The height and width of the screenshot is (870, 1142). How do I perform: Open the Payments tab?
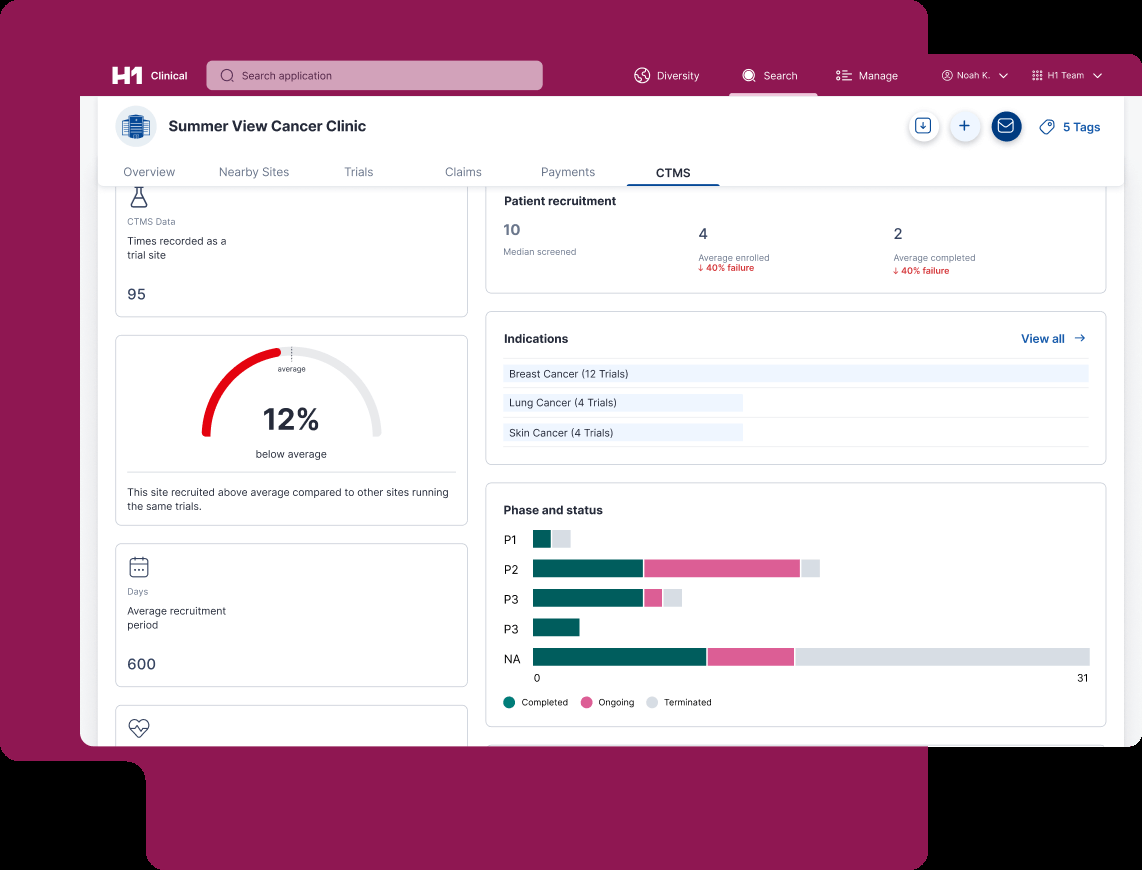click(568, 172)
